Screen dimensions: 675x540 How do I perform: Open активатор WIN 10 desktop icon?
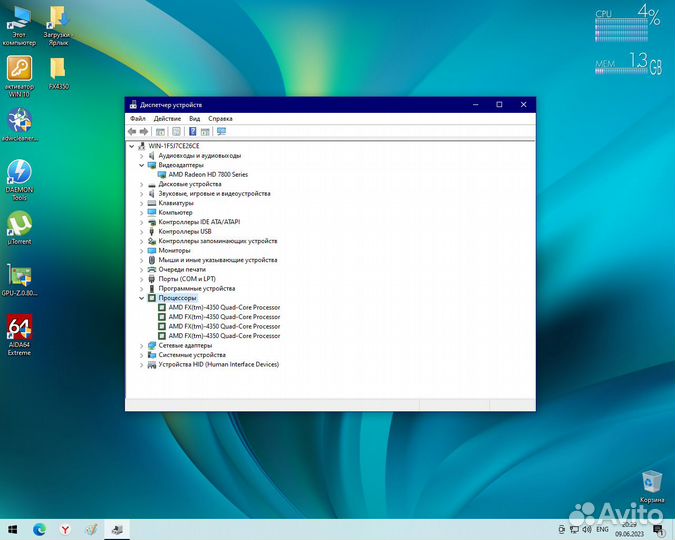click(x=19, y=77)
